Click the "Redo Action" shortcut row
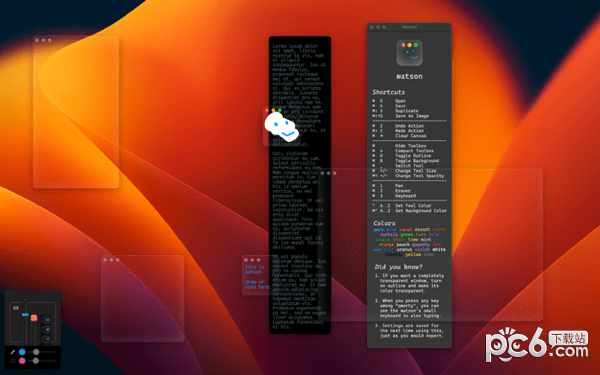 (398, 131)
